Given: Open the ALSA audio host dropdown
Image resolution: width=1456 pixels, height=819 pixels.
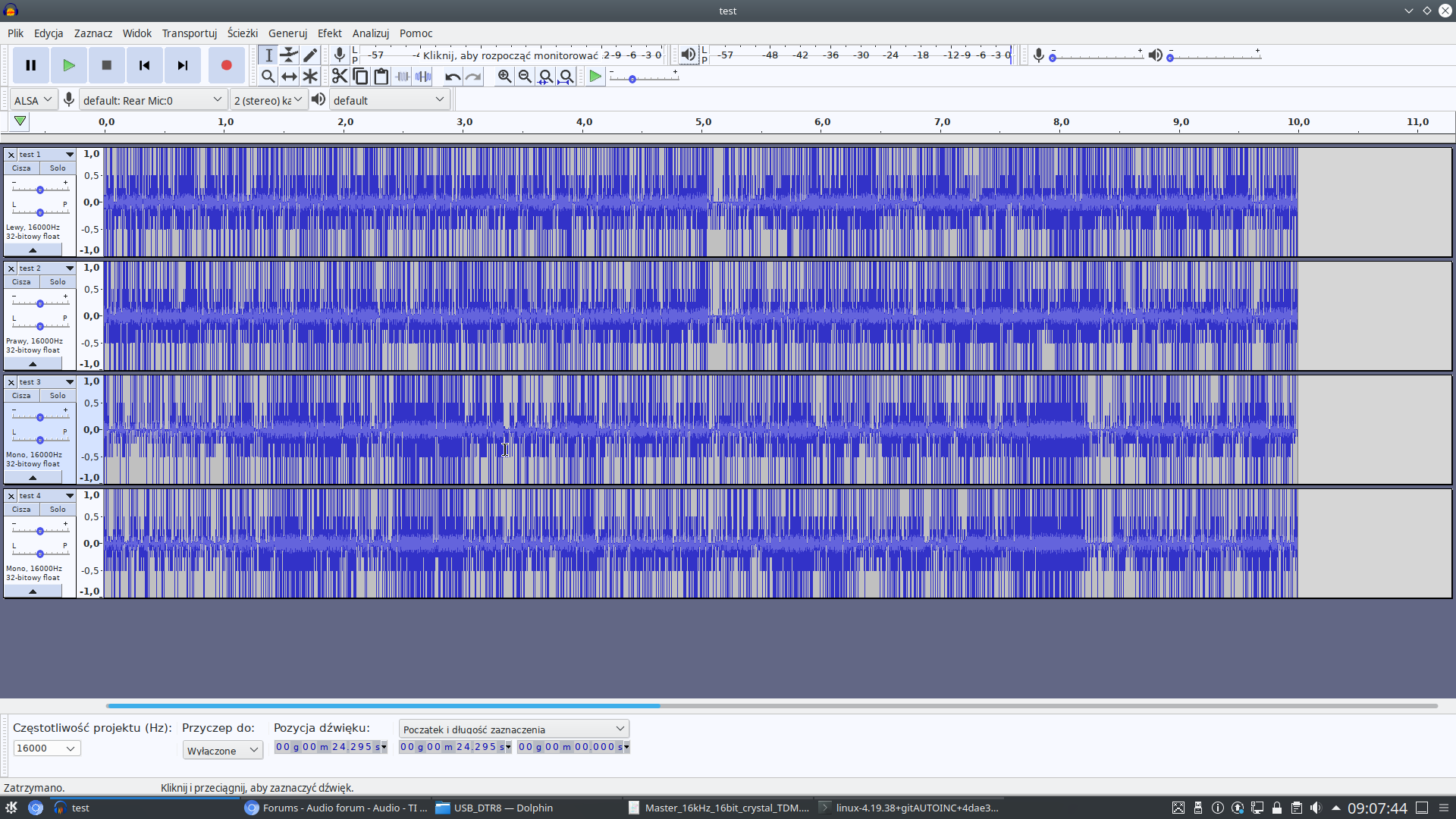Looking at the screenshot, I should click(x=33, y=100).
